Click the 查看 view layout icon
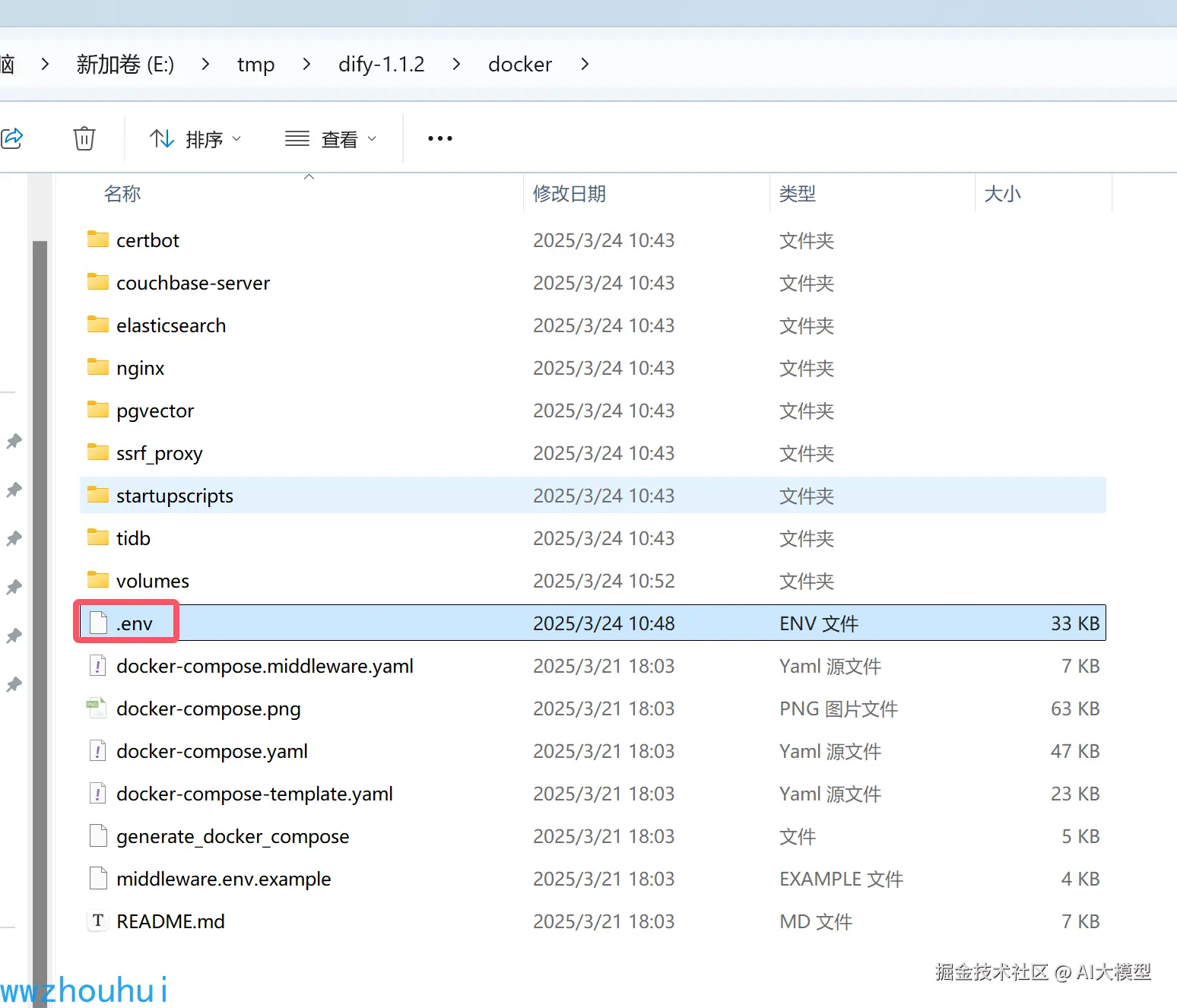 click(x=297, y=138)
